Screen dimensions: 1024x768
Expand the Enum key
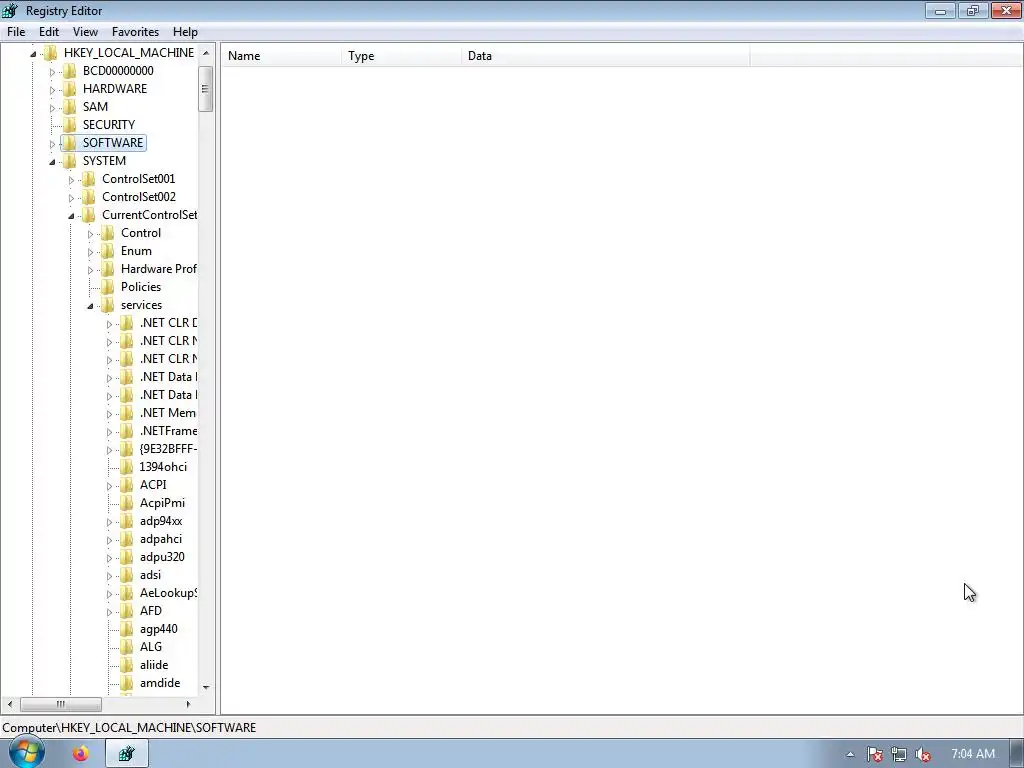pyautogui.click(x=90, y=252)
